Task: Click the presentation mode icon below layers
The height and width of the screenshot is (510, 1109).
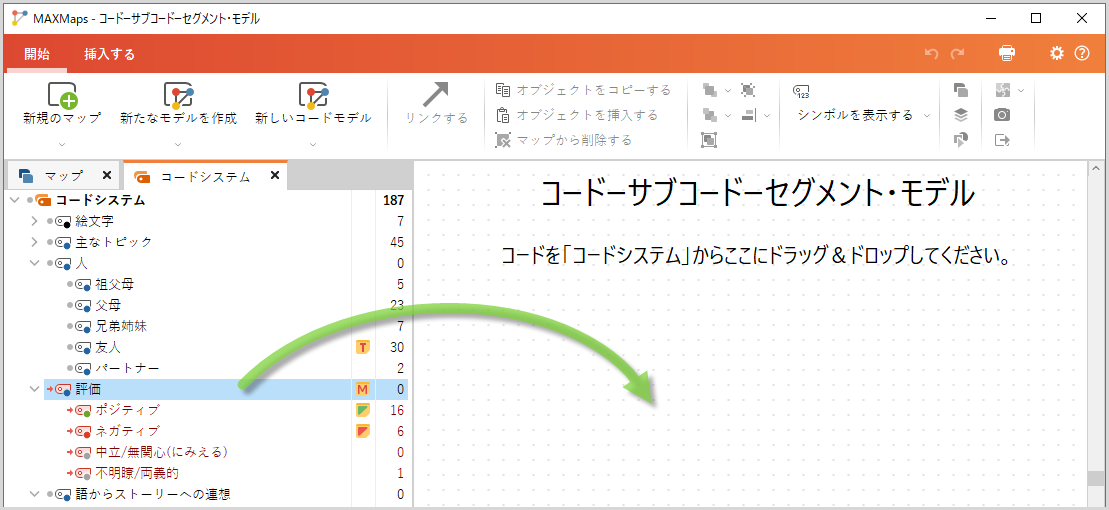Action: (x=960, y=139)
